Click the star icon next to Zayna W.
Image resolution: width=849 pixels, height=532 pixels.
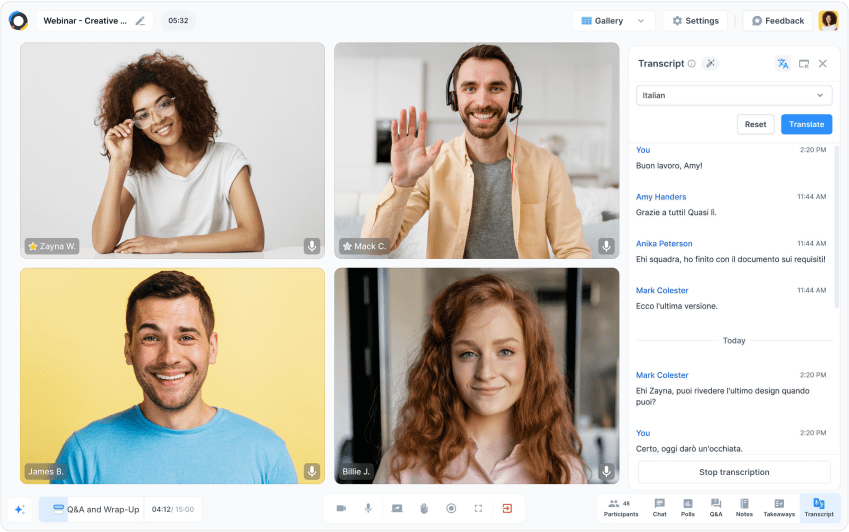[33, 246]
